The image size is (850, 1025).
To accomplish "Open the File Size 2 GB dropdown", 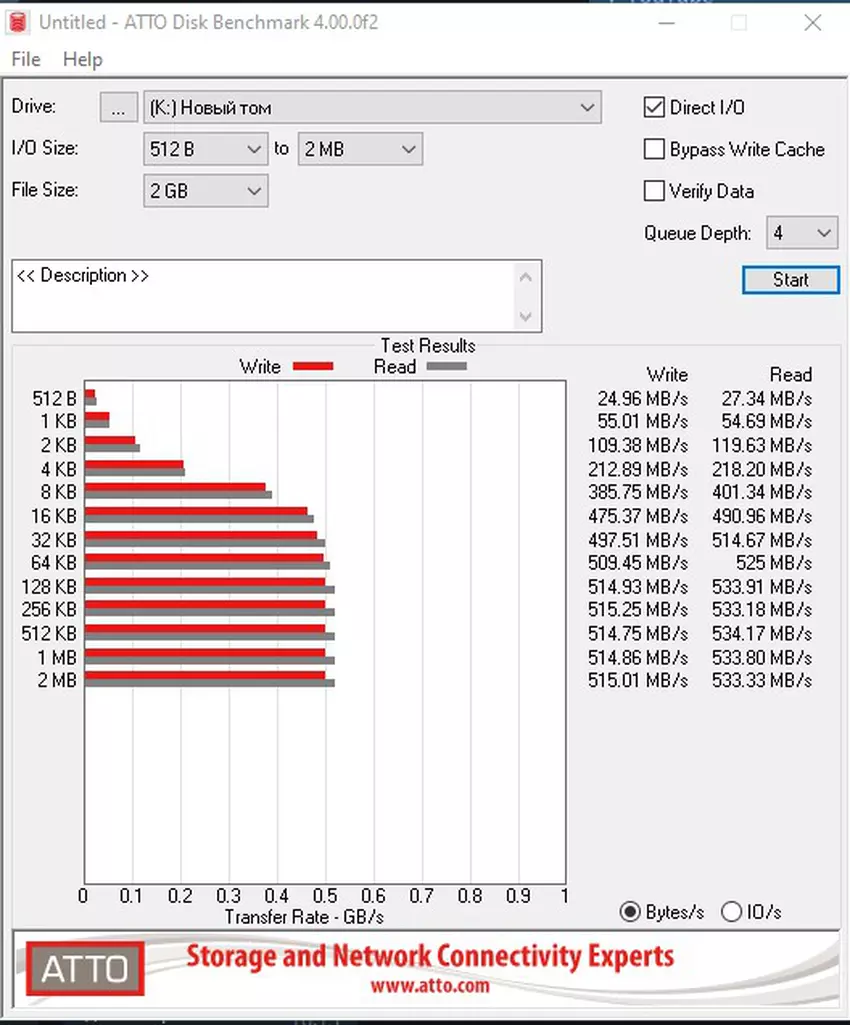I will tap(205, 191).
